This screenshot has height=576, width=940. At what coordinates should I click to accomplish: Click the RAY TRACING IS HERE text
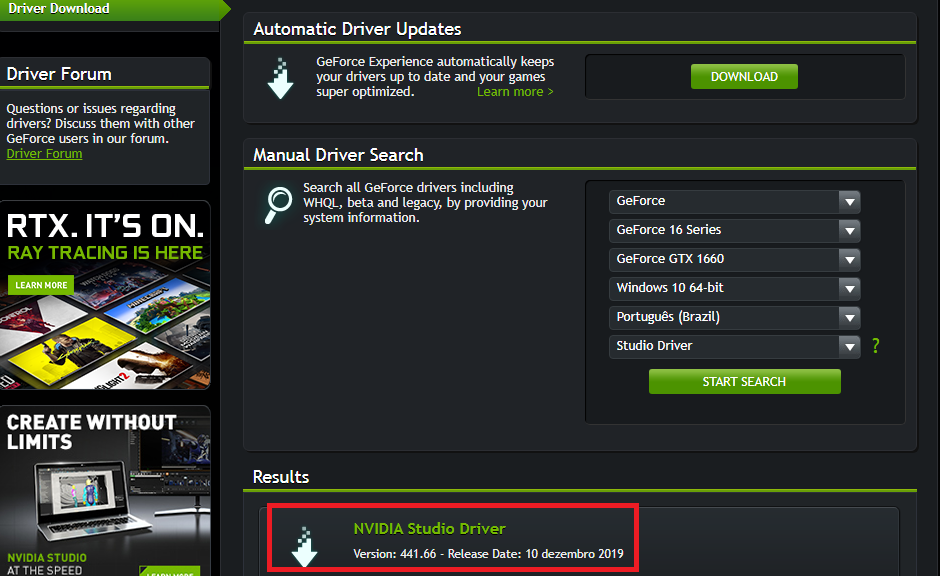(105, 253)
